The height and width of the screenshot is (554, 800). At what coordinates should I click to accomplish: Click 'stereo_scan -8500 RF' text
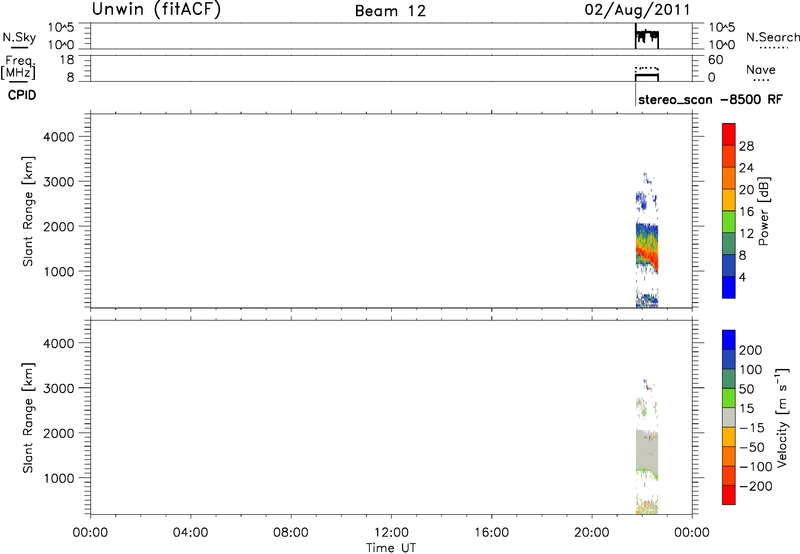pyautogui.click(x=710, y=99)
